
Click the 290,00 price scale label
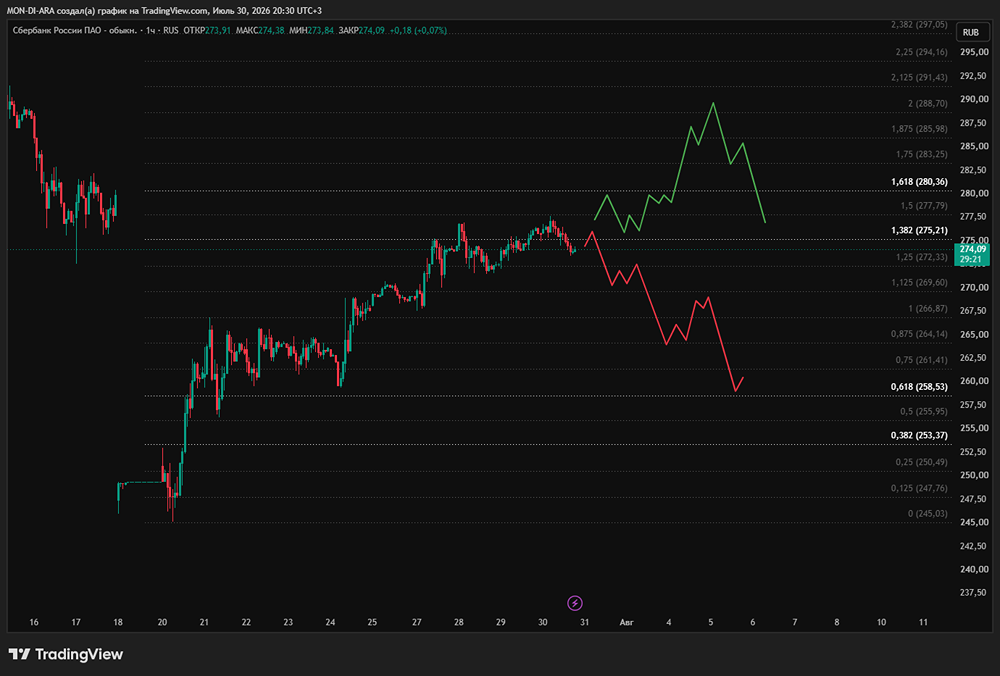pyautogui.click(x=974, y=99)
